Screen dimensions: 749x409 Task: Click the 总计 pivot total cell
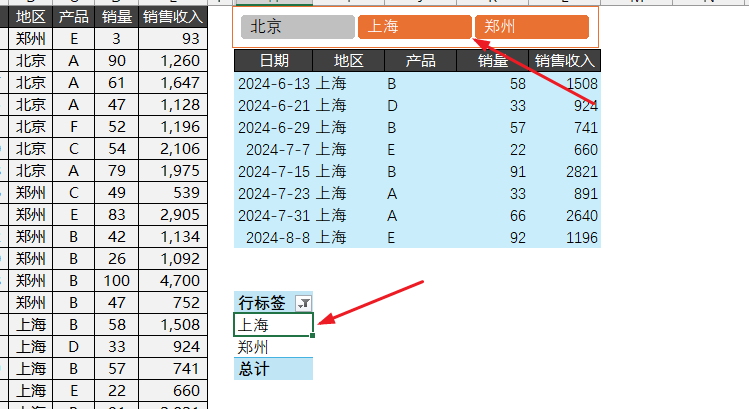pos(273,369)
